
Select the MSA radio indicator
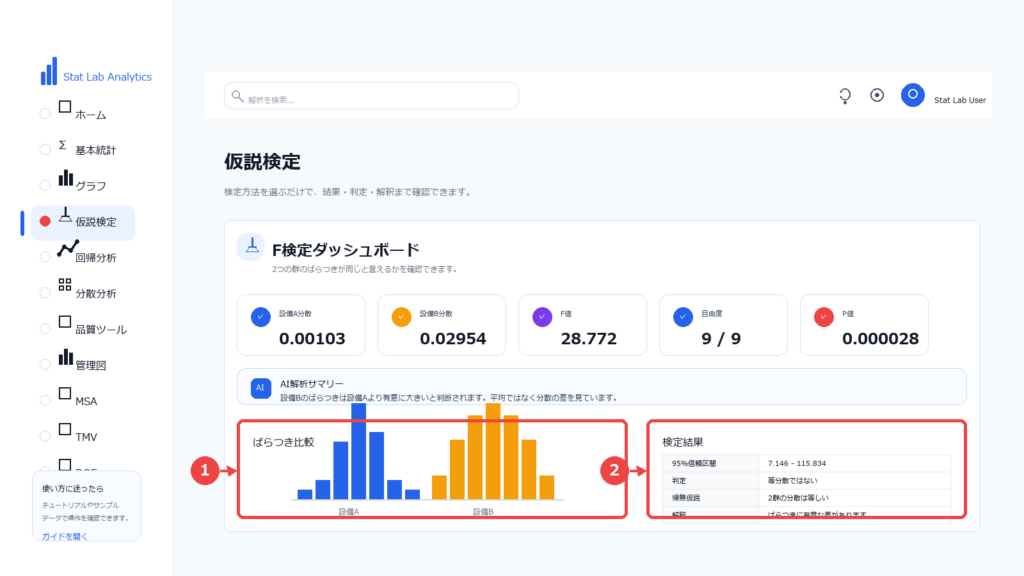point(45,401)
